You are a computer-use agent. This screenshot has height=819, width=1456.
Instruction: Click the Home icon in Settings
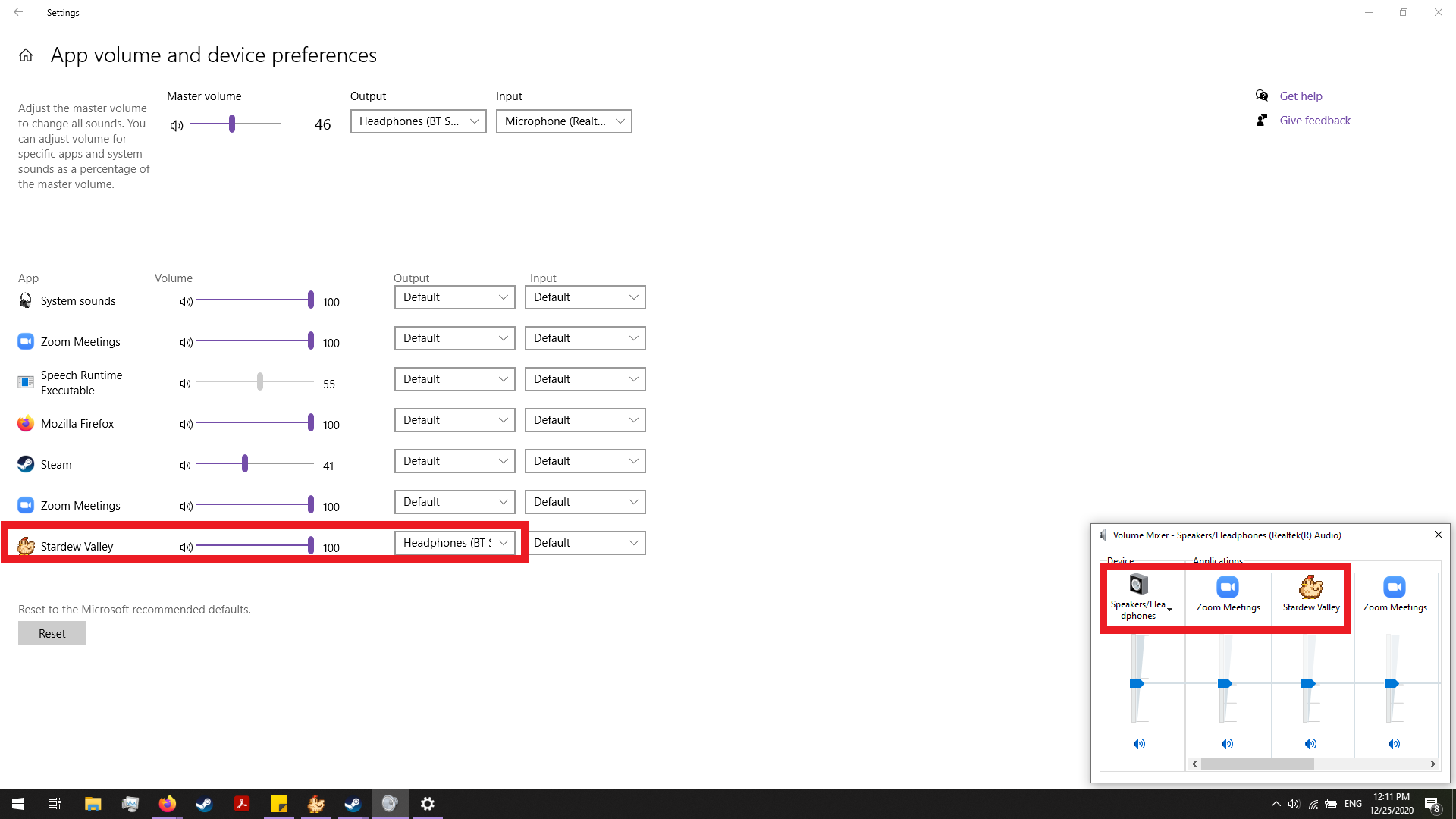26,55
